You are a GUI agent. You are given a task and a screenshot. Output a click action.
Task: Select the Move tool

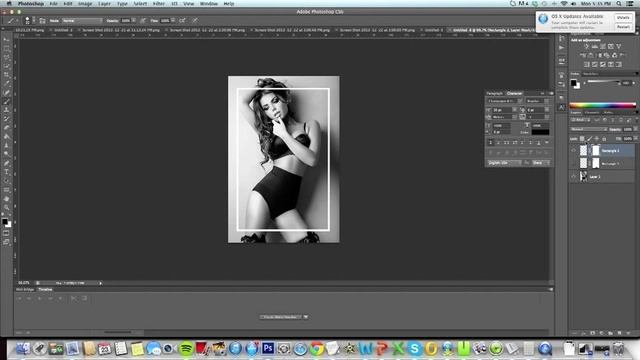tap(7, 40)
